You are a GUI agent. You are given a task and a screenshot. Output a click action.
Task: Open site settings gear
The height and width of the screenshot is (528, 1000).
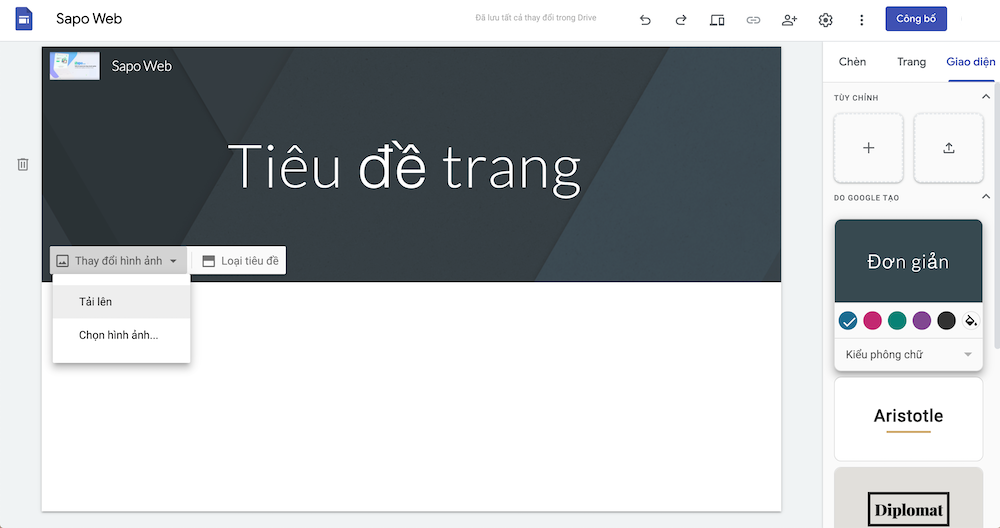pos(825,20)
